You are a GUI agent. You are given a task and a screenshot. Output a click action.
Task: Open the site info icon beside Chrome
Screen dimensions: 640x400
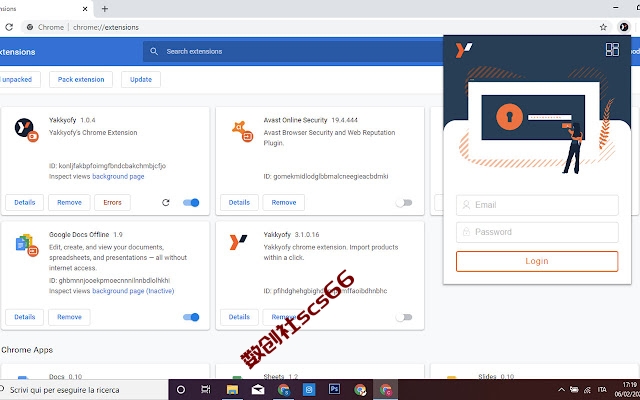[30, 27]
